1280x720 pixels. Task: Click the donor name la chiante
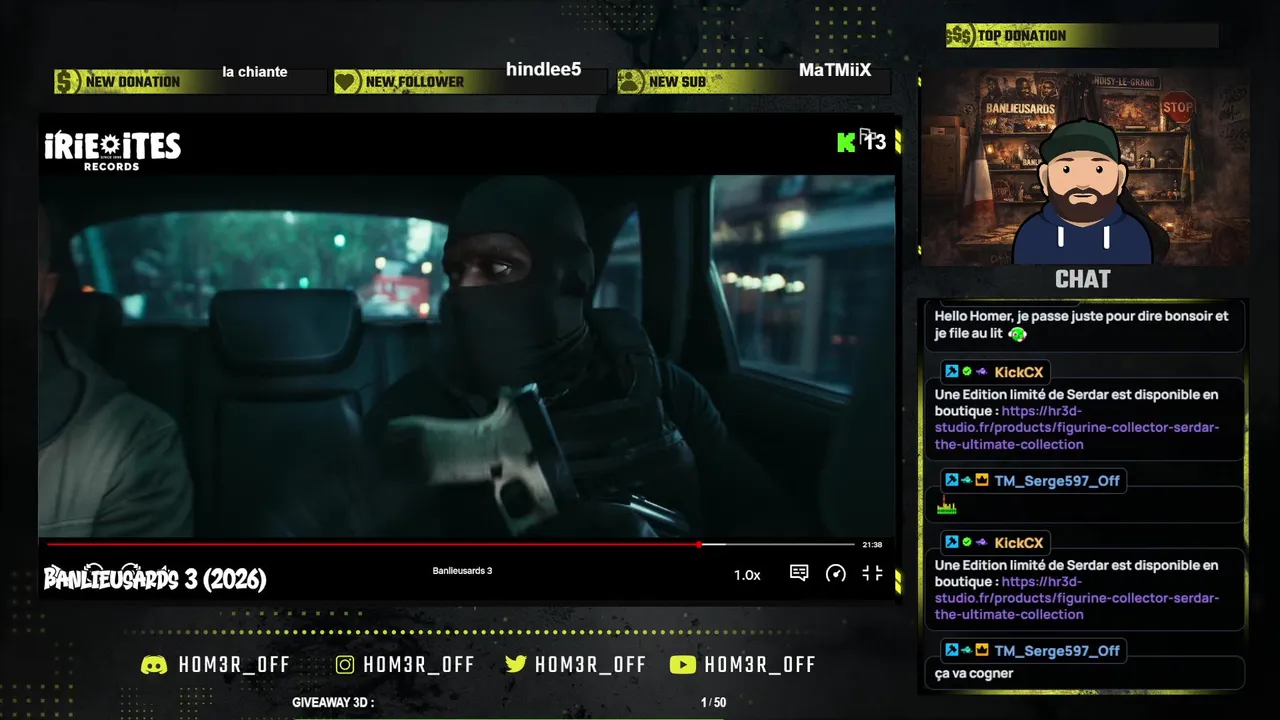tap(255, 72)
